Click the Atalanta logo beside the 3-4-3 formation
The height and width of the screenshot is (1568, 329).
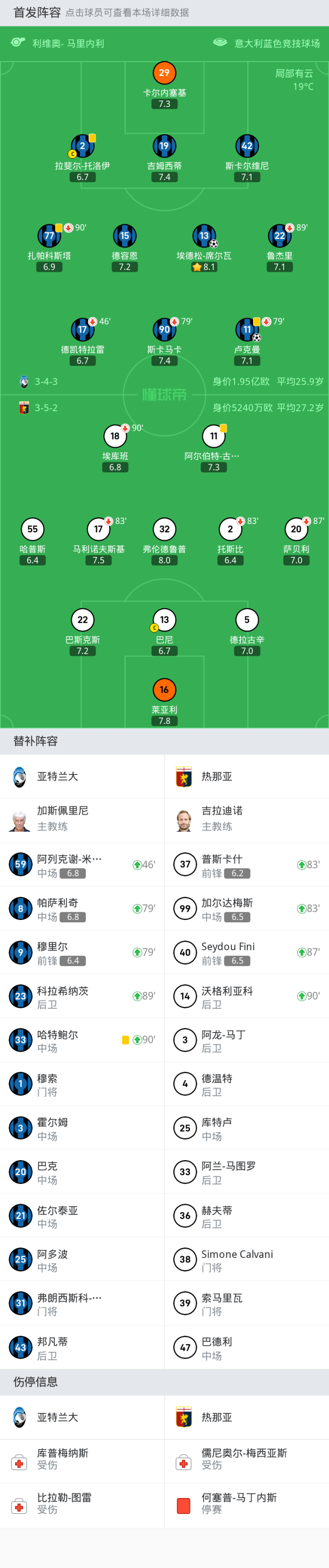pos(24,382)
